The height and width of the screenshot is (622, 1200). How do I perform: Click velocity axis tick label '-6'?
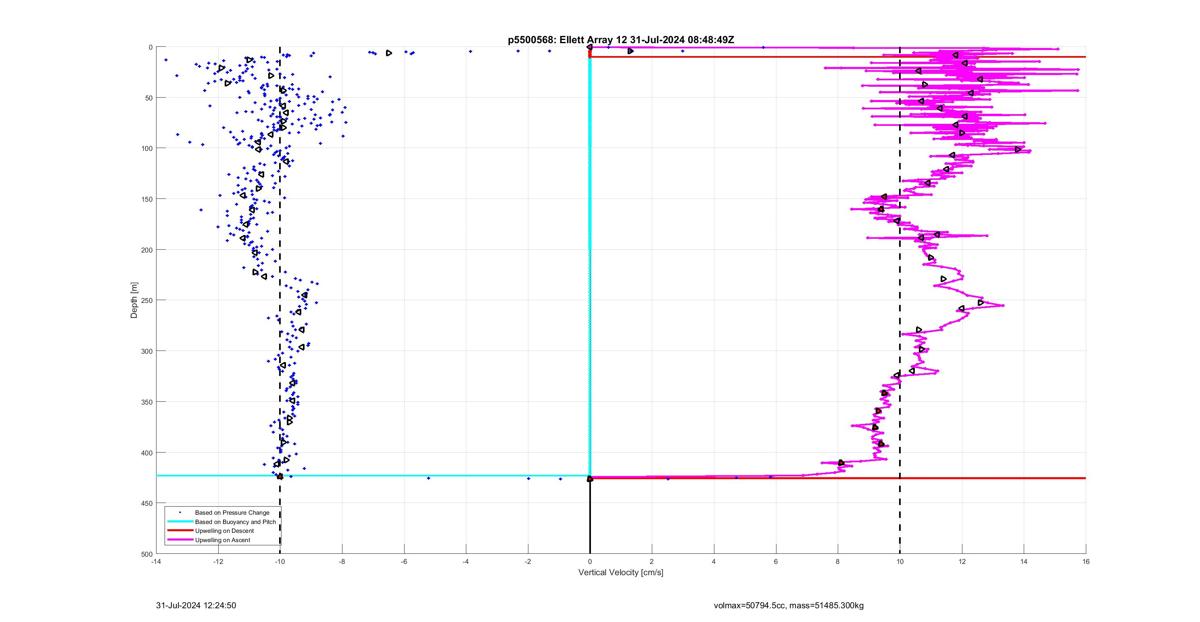click(x=404, y=562)
